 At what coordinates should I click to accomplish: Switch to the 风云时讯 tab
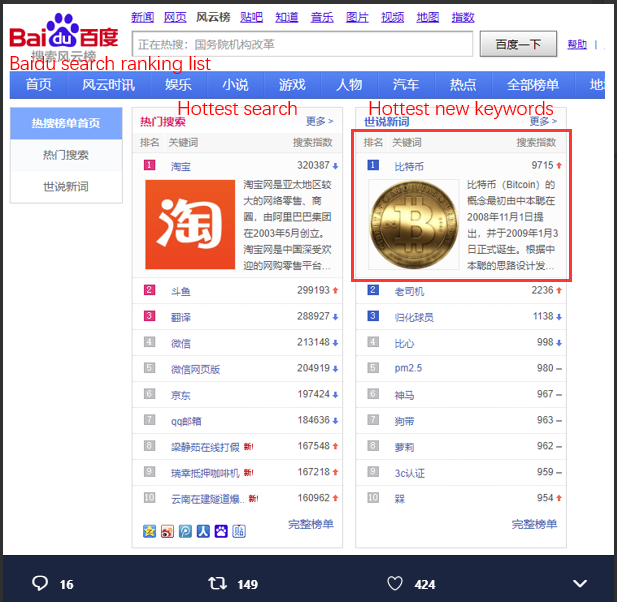coord(109,85)
